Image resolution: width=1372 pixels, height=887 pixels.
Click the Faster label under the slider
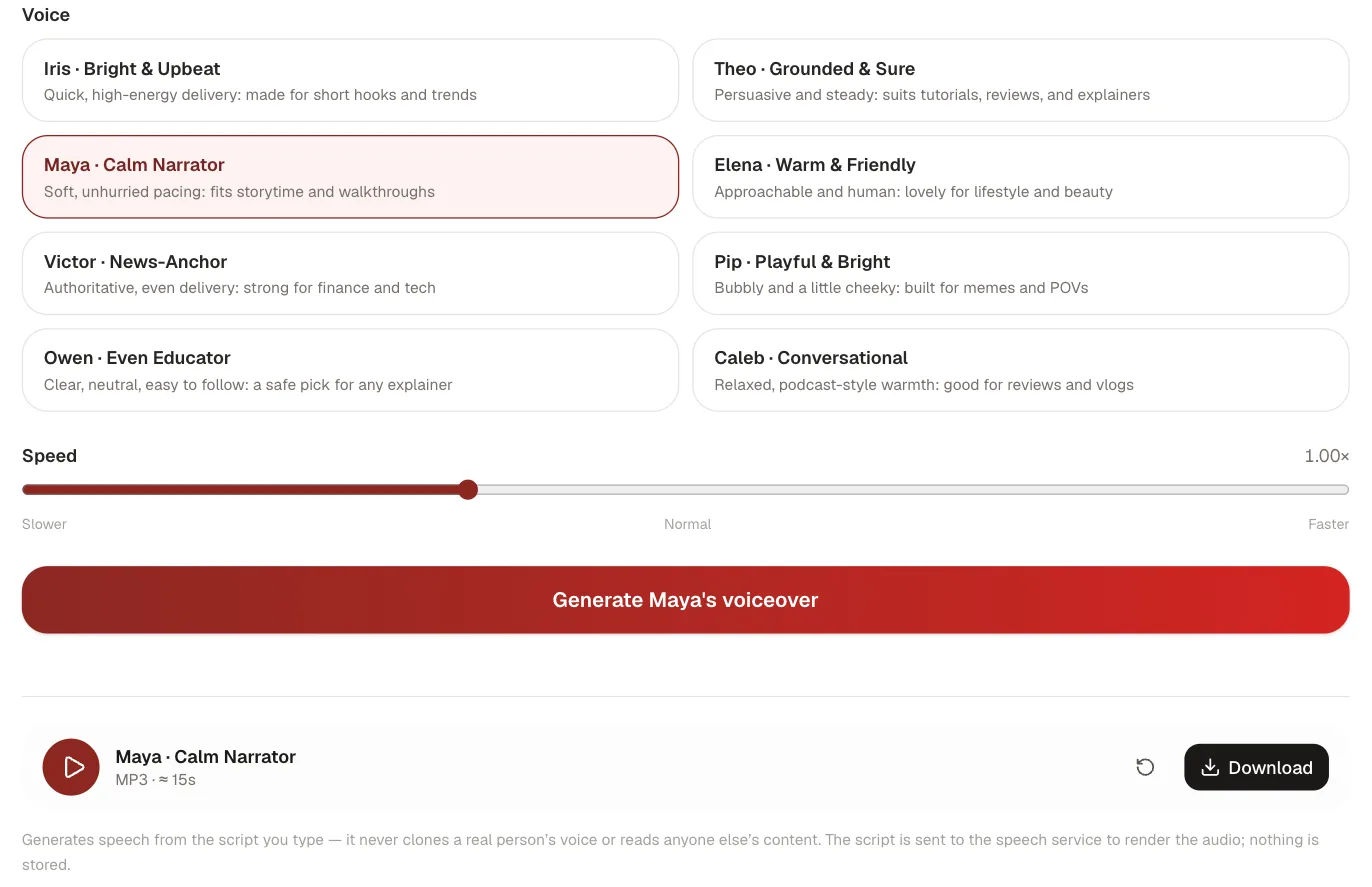tap(1329, 524)
